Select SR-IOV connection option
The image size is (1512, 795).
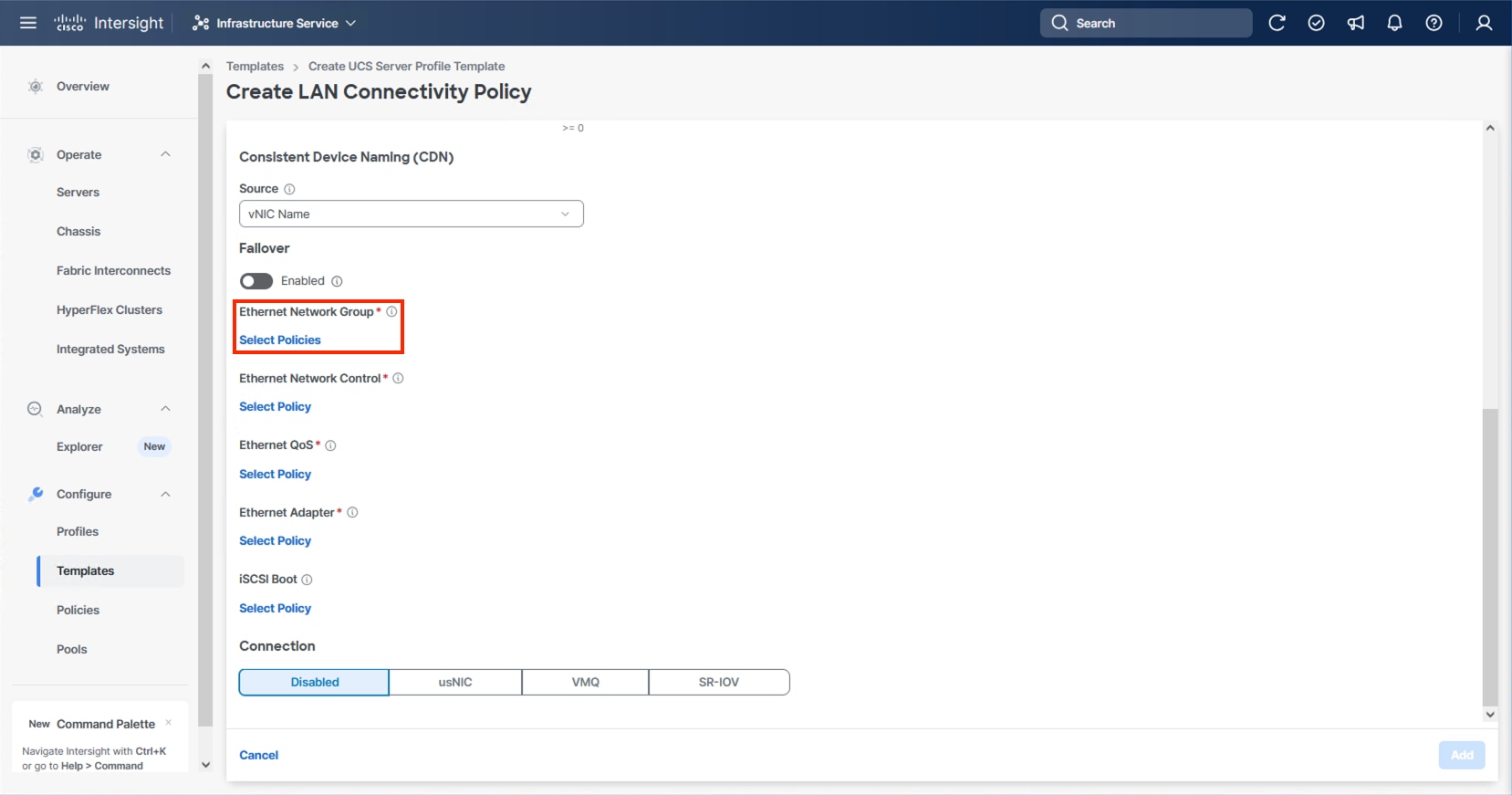(x=719, y=682)
